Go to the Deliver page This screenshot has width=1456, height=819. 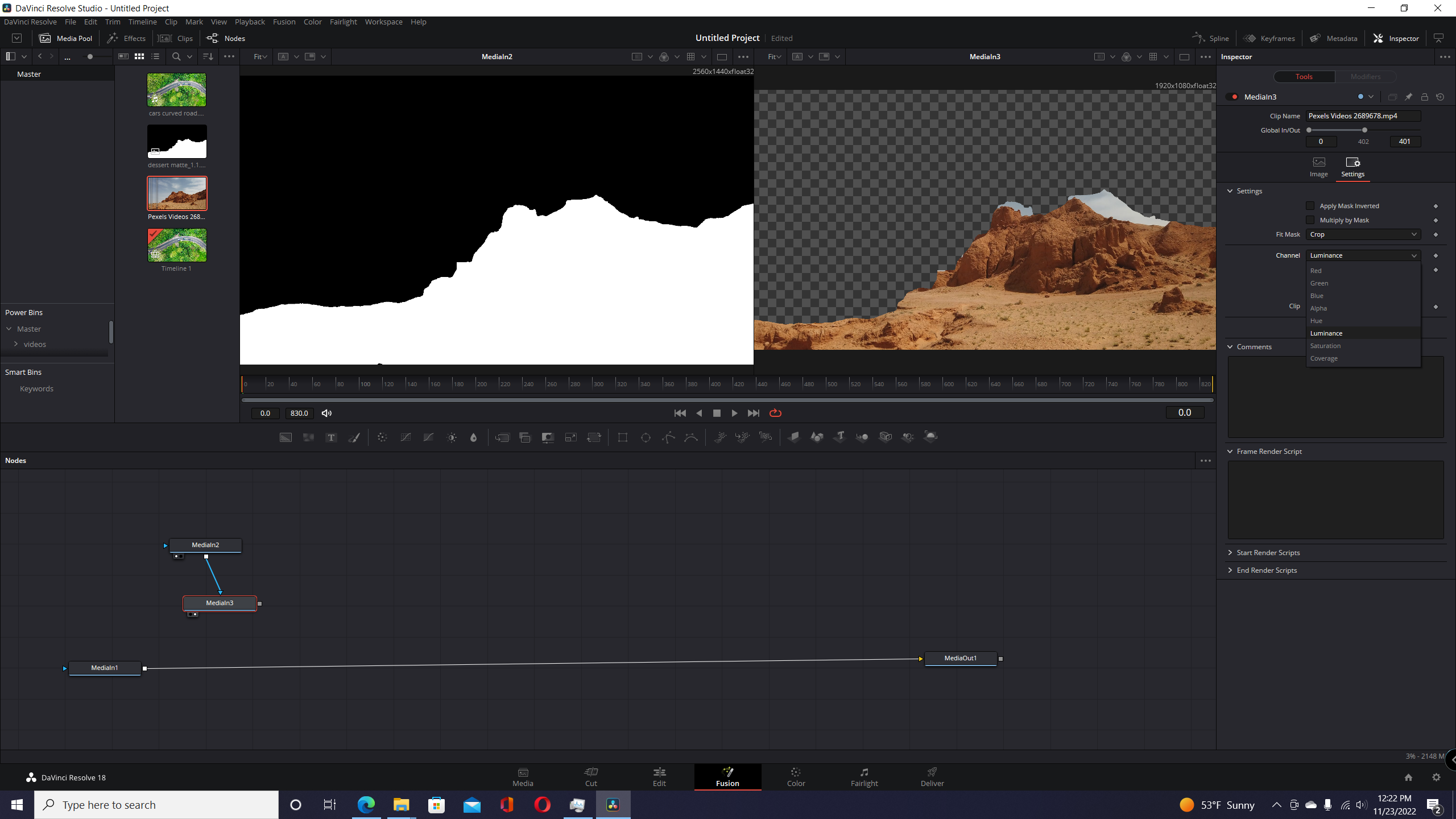pyautogui.click(x=932, y=777)
